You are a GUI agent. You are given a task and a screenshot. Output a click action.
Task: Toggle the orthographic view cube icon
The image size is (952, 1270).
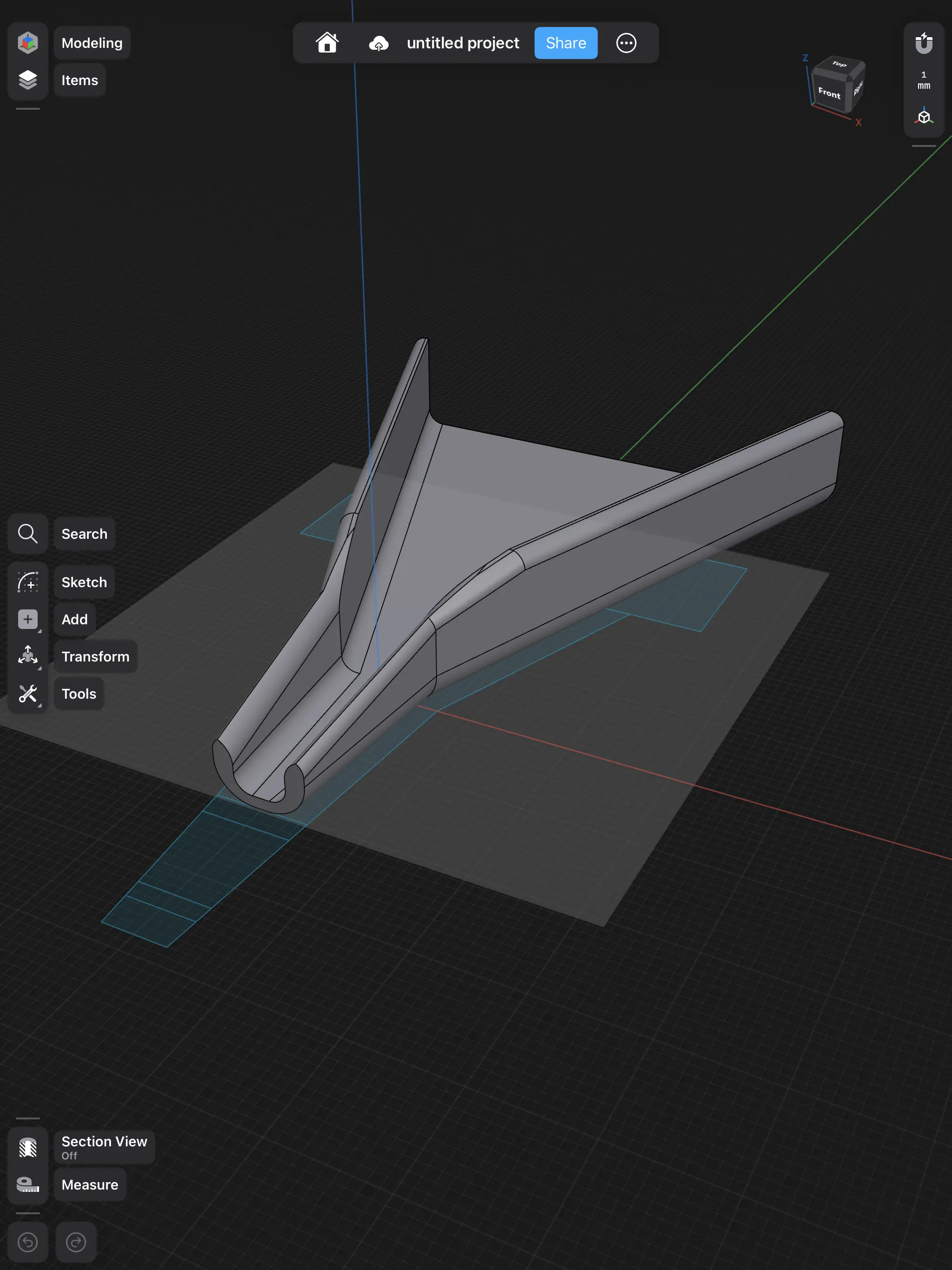pos(923,116)
